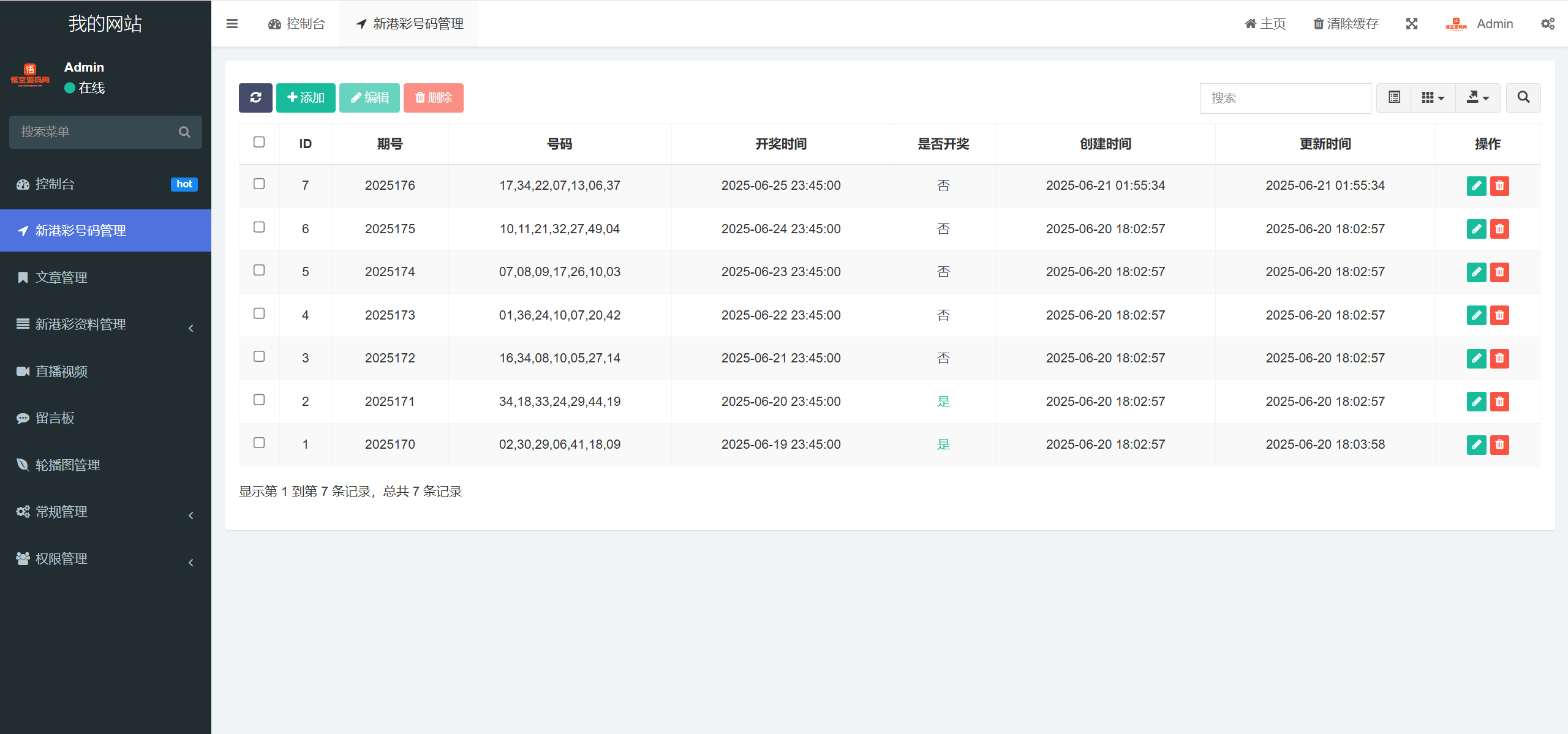Screen dimensions: 1568x734
Task: Click the green 添加 button
Action: point(306,98)
